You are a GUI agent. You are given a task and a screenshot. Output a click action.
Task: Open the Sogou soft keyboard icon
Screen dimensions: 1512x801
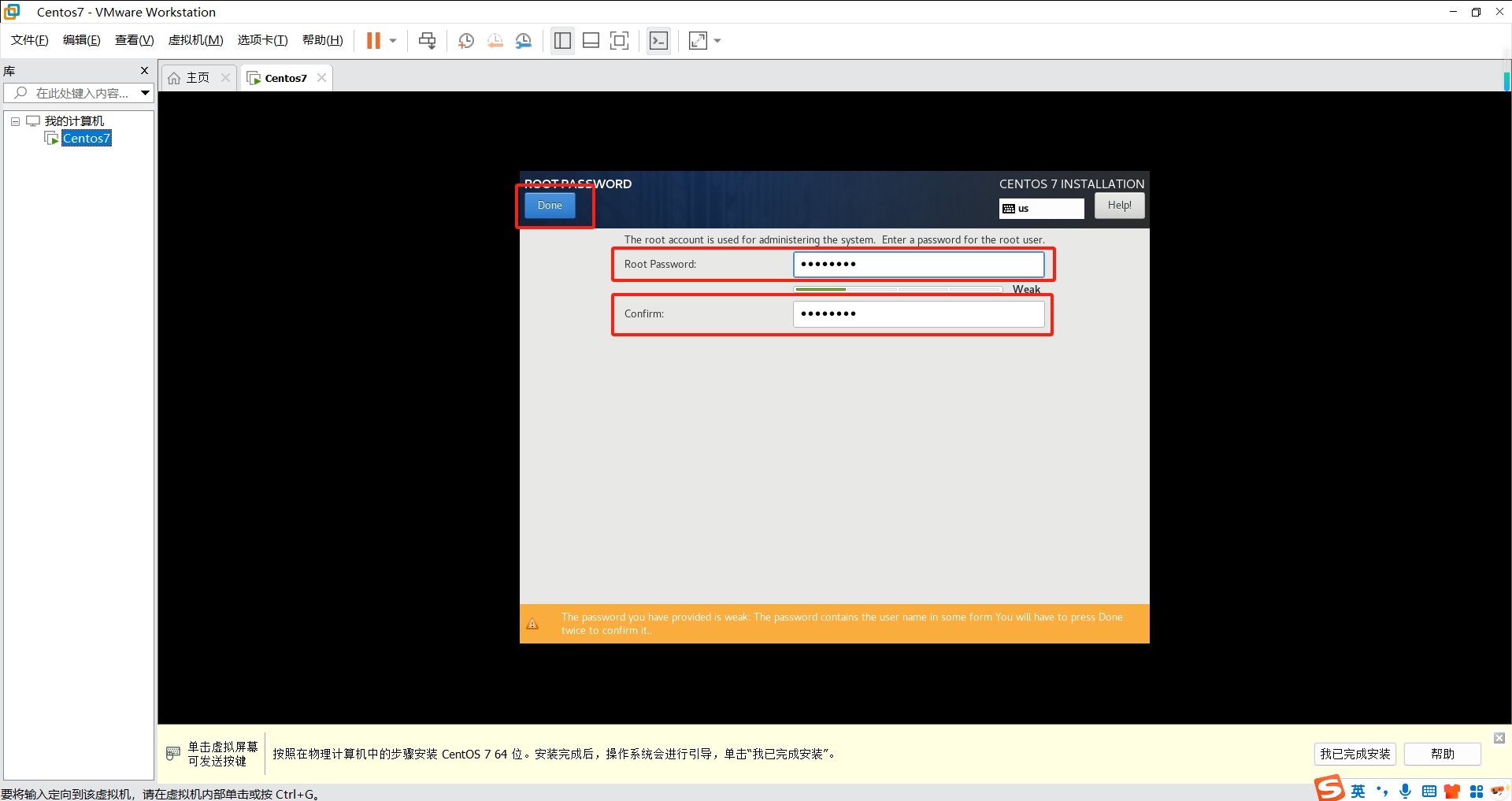click(x=1429, y=791)
